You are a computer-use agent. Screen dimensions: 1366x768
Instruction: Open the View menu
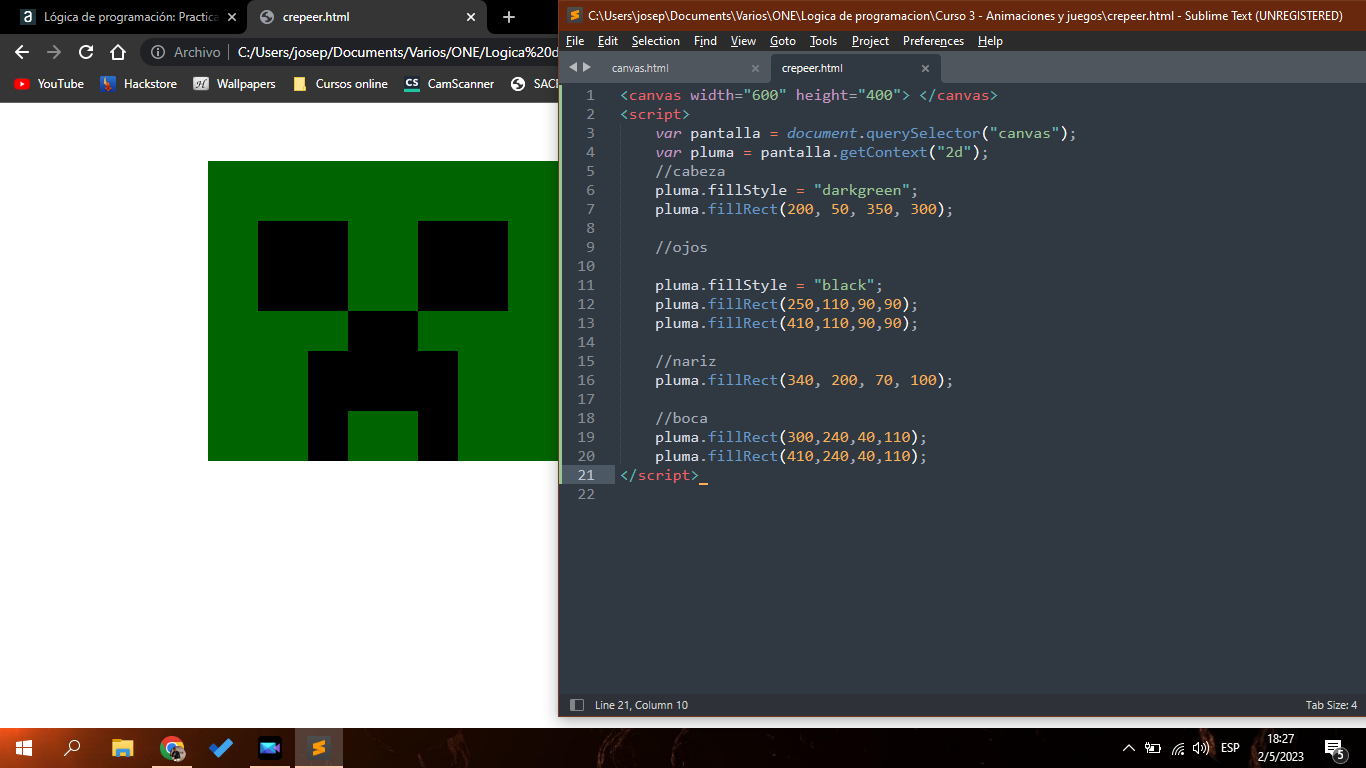point(743,41)
